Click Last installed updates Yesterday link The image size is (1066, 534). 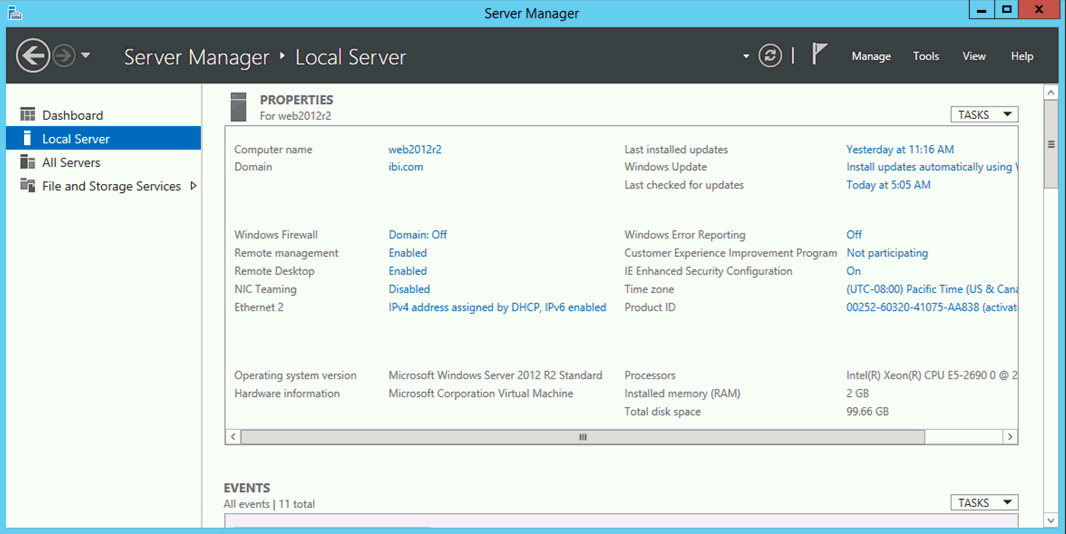(899, 150)
